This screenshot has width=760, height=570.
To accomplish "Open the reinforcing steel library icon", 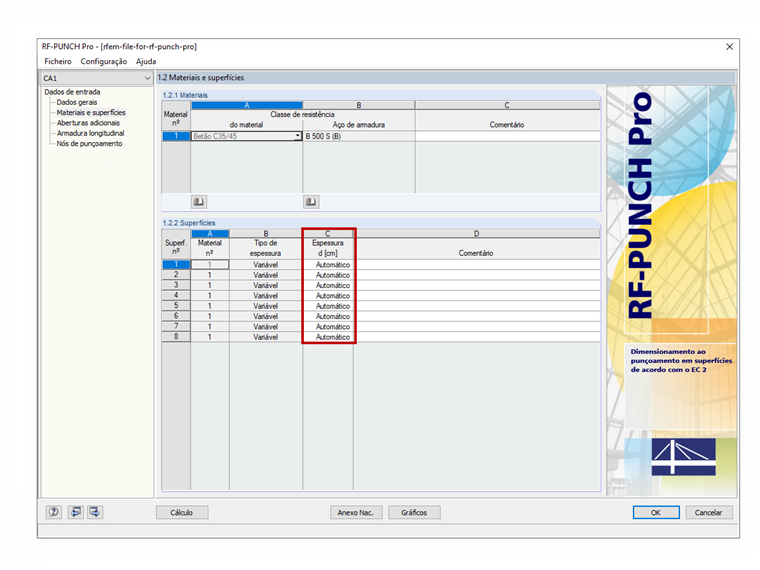I will pos(311,202).
